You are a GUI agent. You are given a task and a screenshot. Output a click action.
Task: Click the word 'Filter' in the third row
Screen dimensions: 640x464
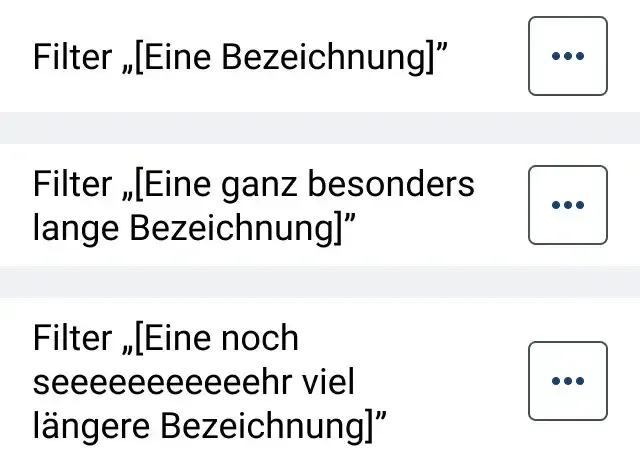click(x=72, y=338)
